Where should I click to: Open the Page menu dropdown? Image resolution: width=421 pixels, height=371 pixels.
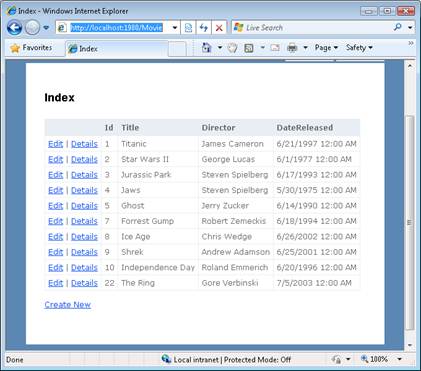pyautogui.click(x=326, y=48)
